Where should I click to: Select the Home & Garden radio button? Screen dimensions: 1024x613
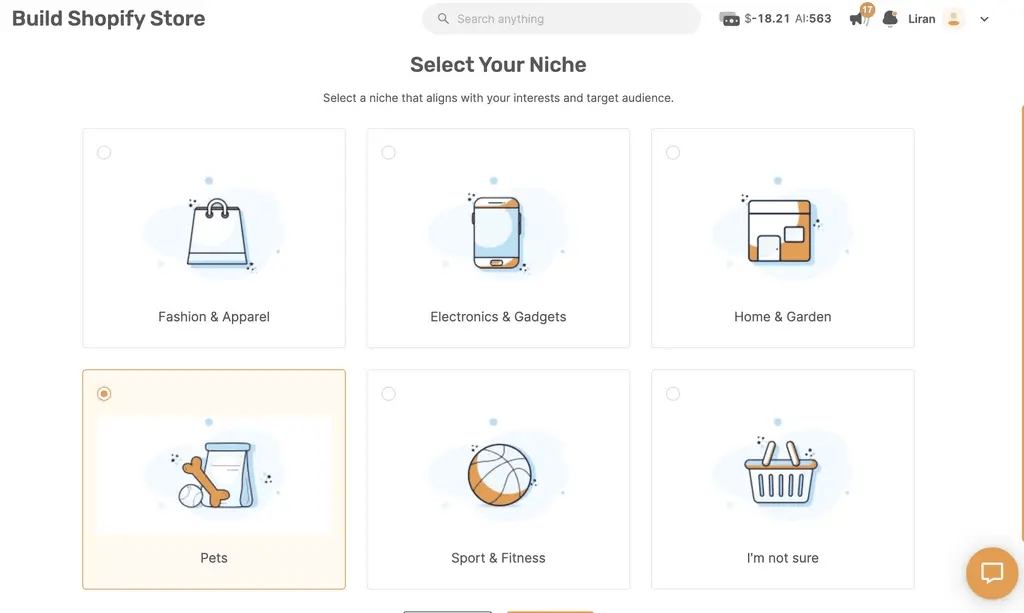673,153
